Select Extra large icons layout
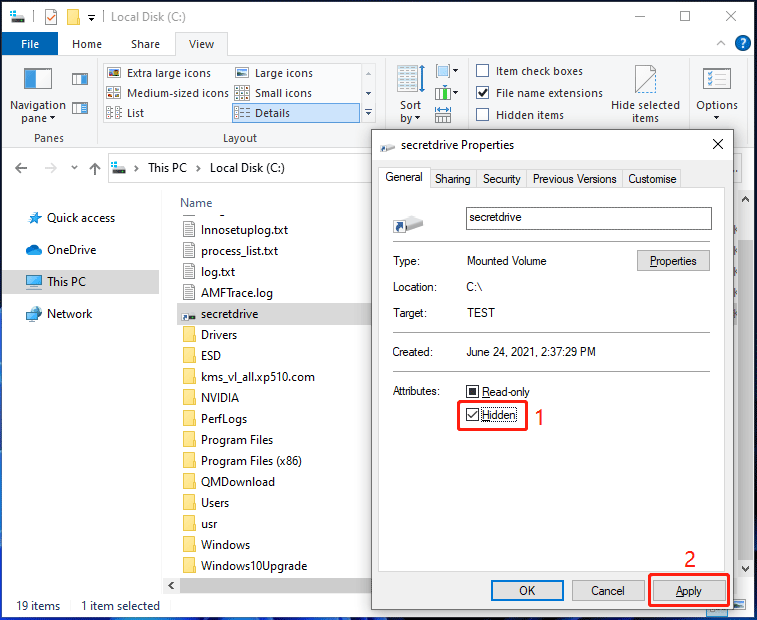The width and height of the screenshot is (757, 620). coord(170,73)
